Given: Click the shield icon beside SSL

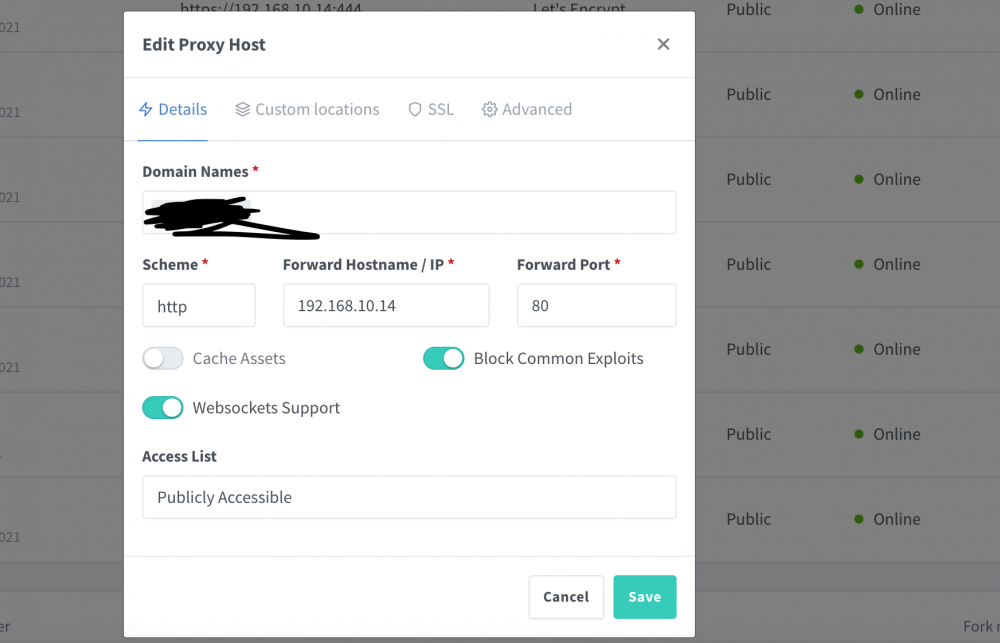Looking at the screenshot, I should point(415,110).
